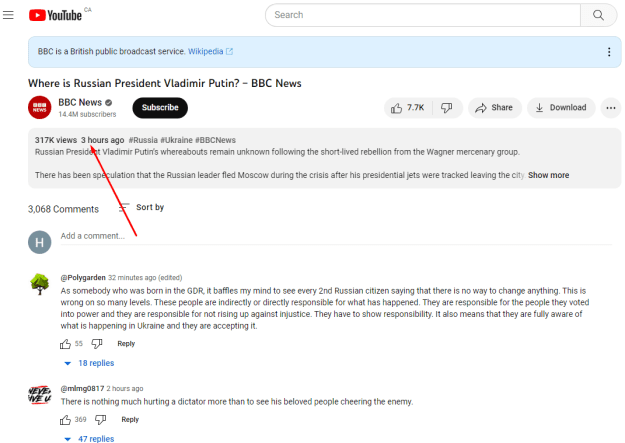
Task: Open the Sort by comments menu
Action: tap(142, 207)
